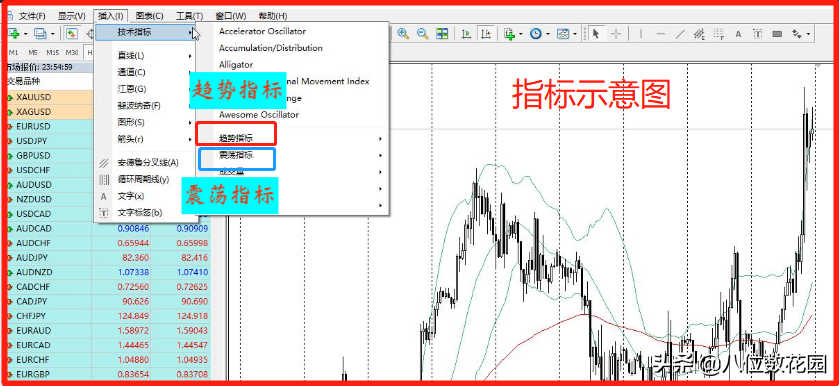The image size is (839, 386).
Task: Click CHFJPY bid price 124.849
Action: coord(133,316)
